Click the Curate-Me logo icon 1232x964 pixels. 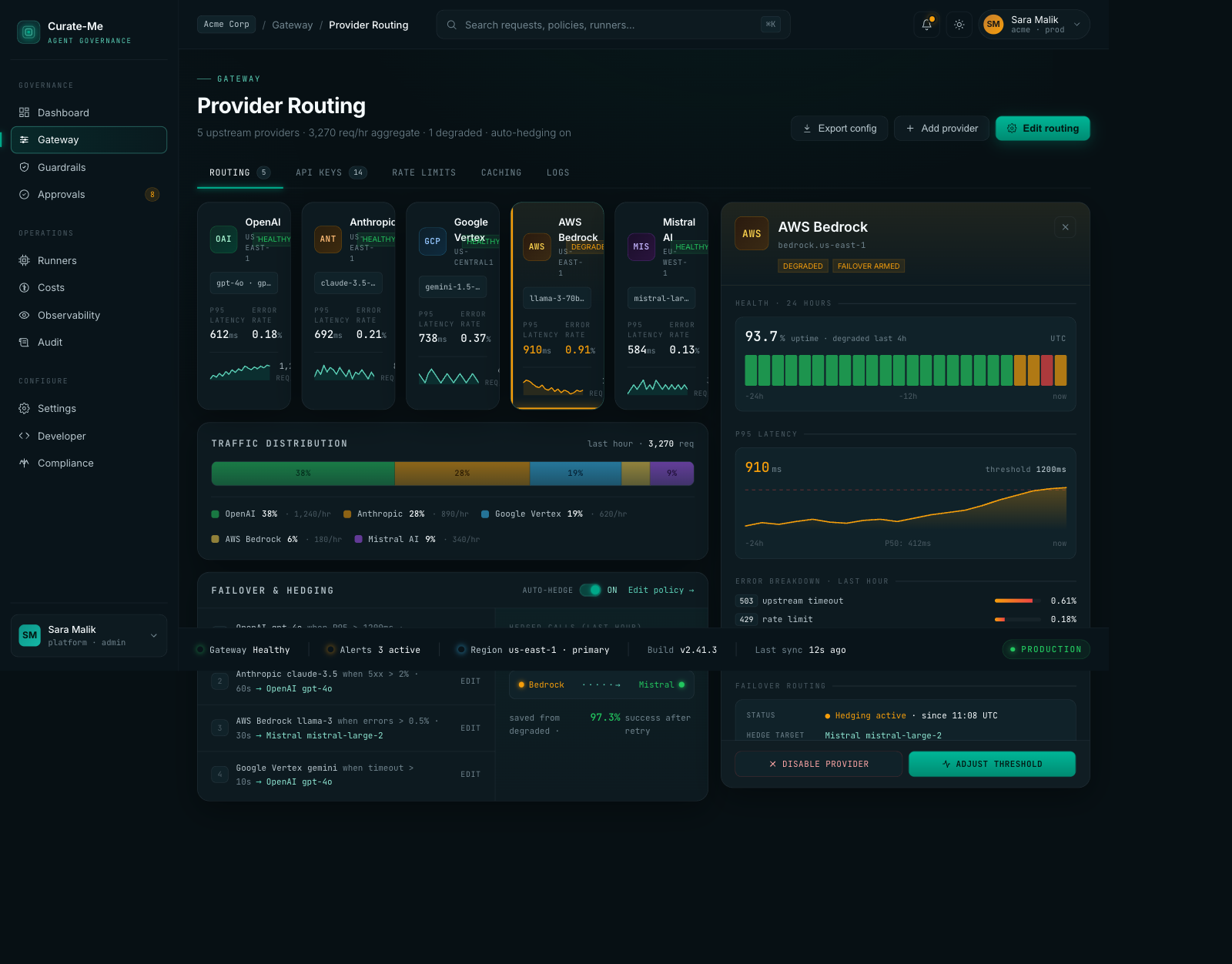point(28,32)
